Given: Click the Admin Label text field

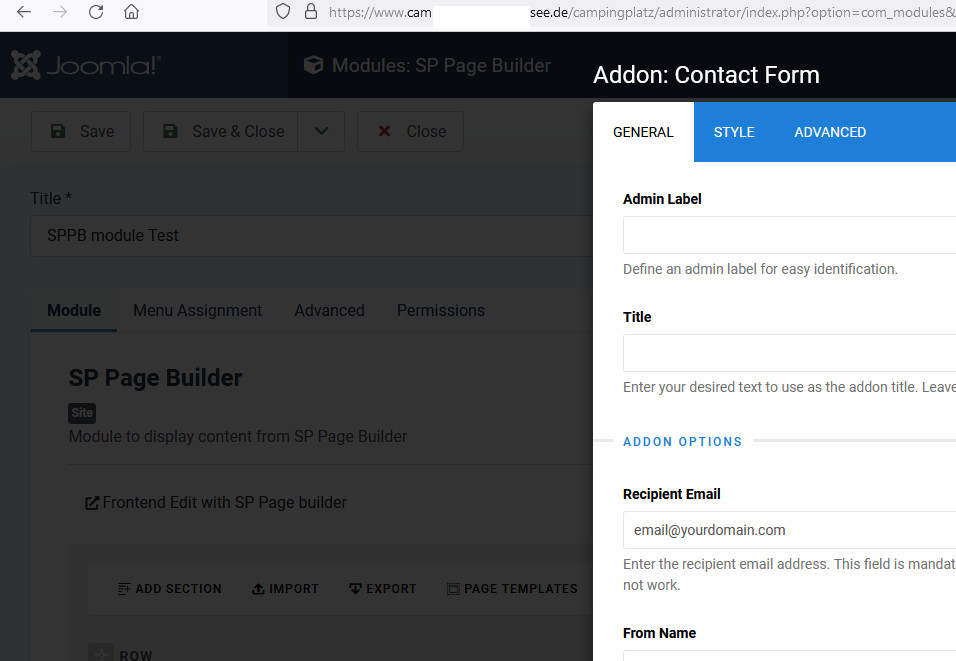Looking at the screenshot, I should tap(789, 235).
